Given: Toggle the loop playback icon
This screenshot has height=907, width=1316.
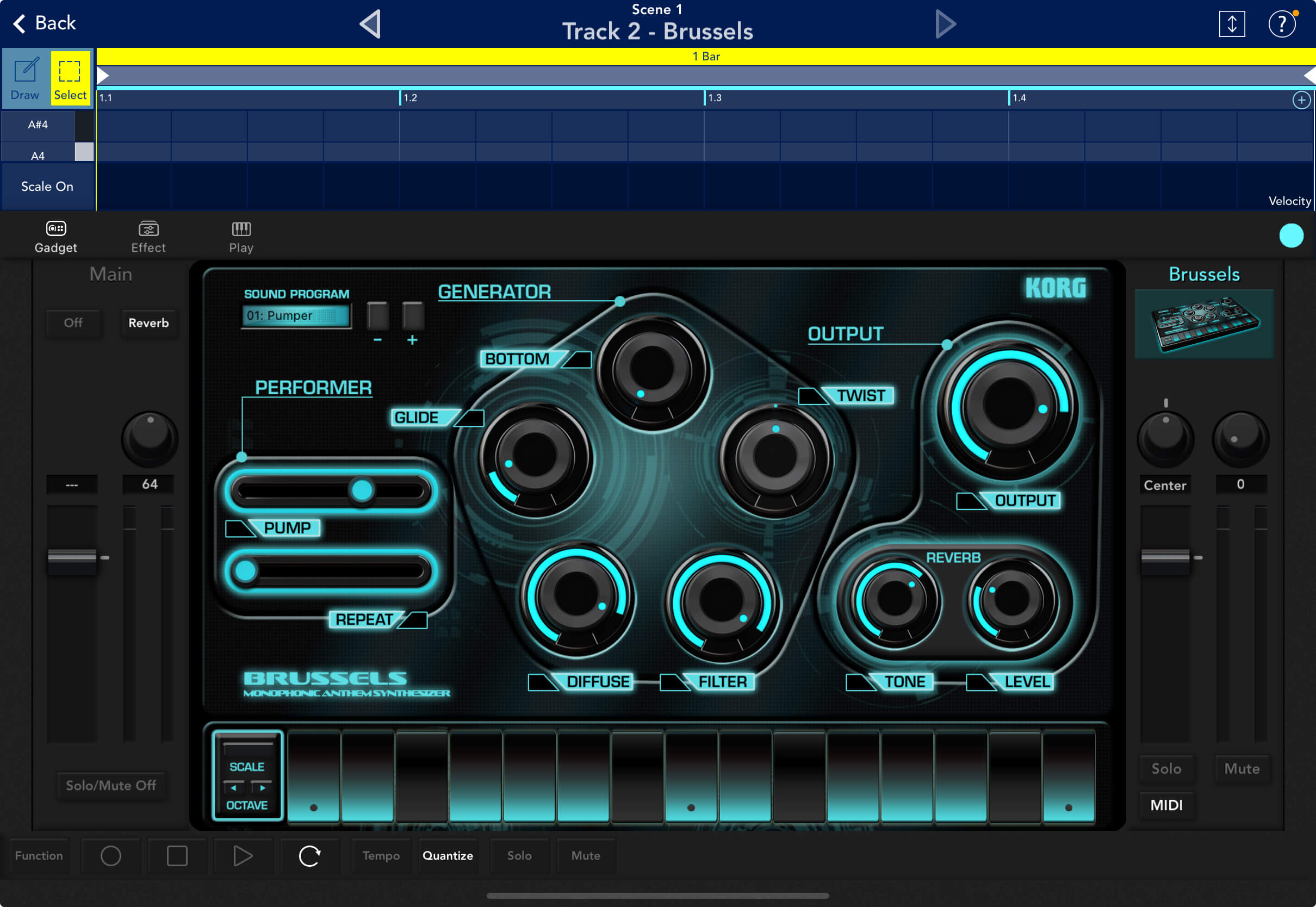Looking at the screenshot, I should tap(309, 855).
